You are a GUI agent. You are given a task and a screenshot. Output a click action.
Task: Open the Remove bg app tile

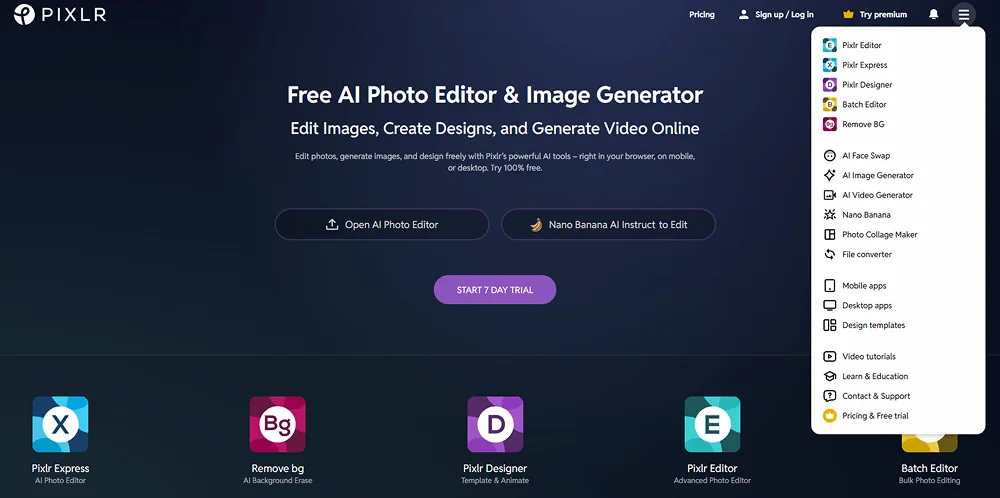click(x=277, y=424)
